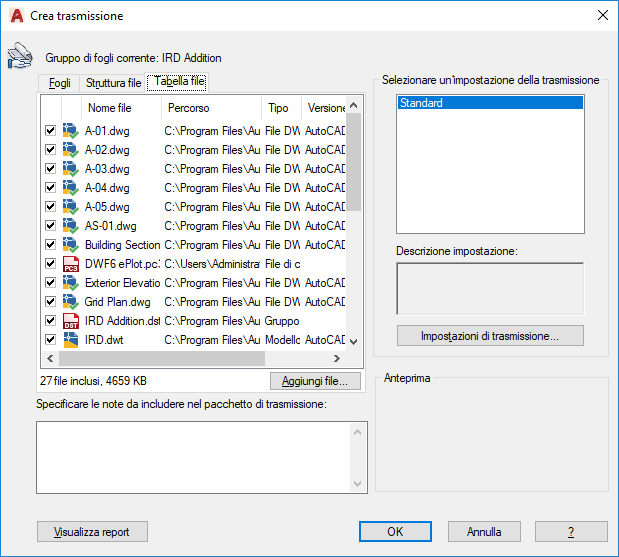
Task: Click the Modello type cell of IRD.dwt
Action: coord(282,340)
